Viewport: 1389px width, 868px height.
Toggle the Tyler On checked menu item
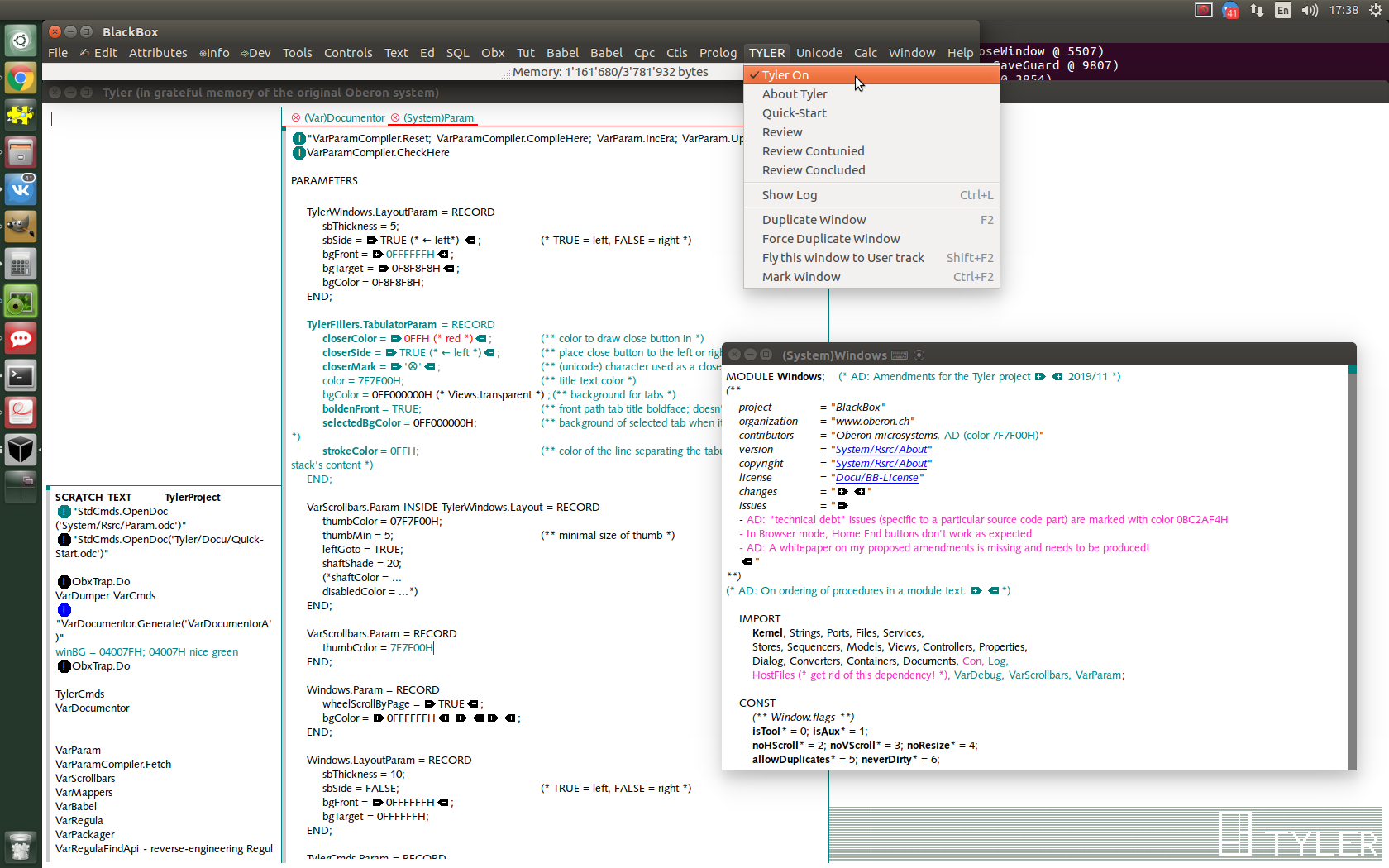pyautogui.click(x=785, y=75)
